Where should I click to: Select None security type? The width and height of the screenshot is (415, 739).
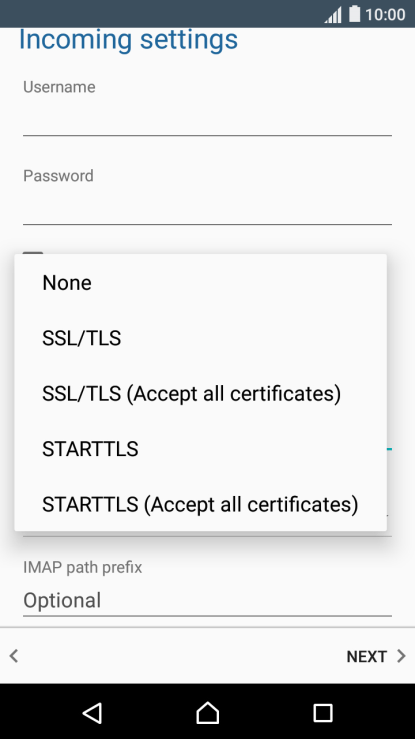(x=201, y=283)
